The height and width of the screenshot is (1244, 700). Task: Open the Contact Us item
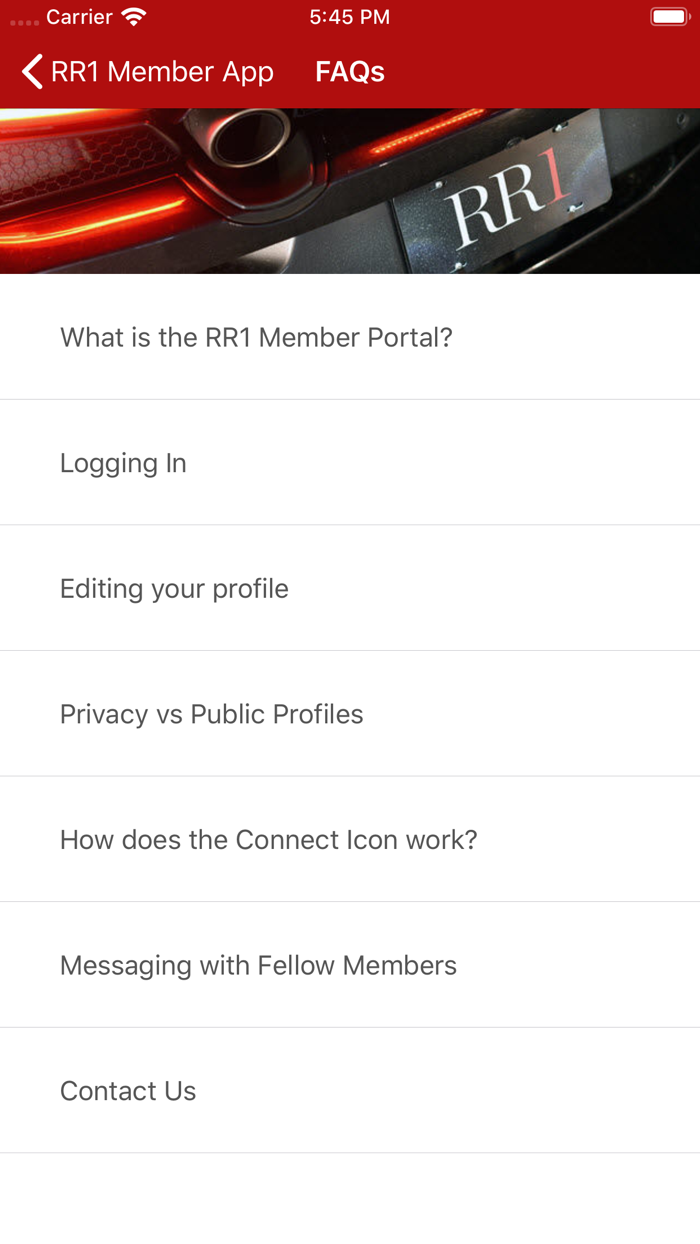pyautogui.click(x=128, y=1090)
